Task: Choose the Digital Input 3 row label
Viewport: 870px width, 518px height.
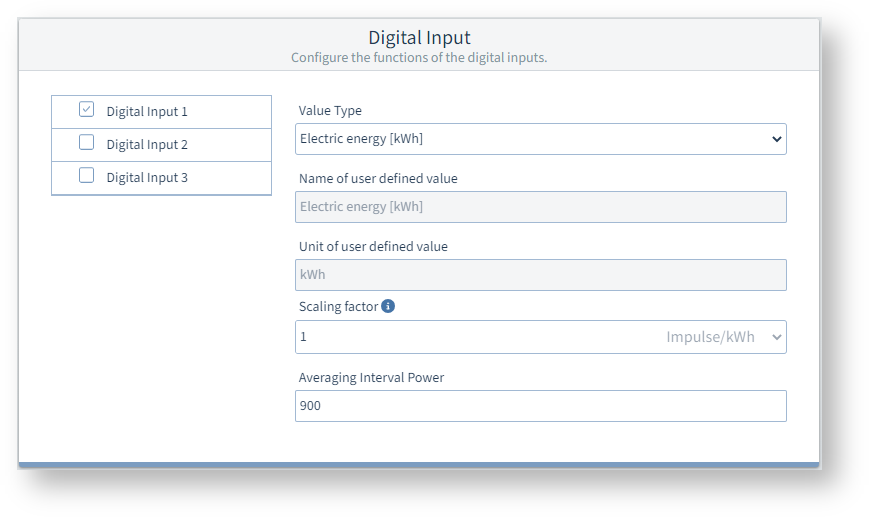Action: coord(147,178)
